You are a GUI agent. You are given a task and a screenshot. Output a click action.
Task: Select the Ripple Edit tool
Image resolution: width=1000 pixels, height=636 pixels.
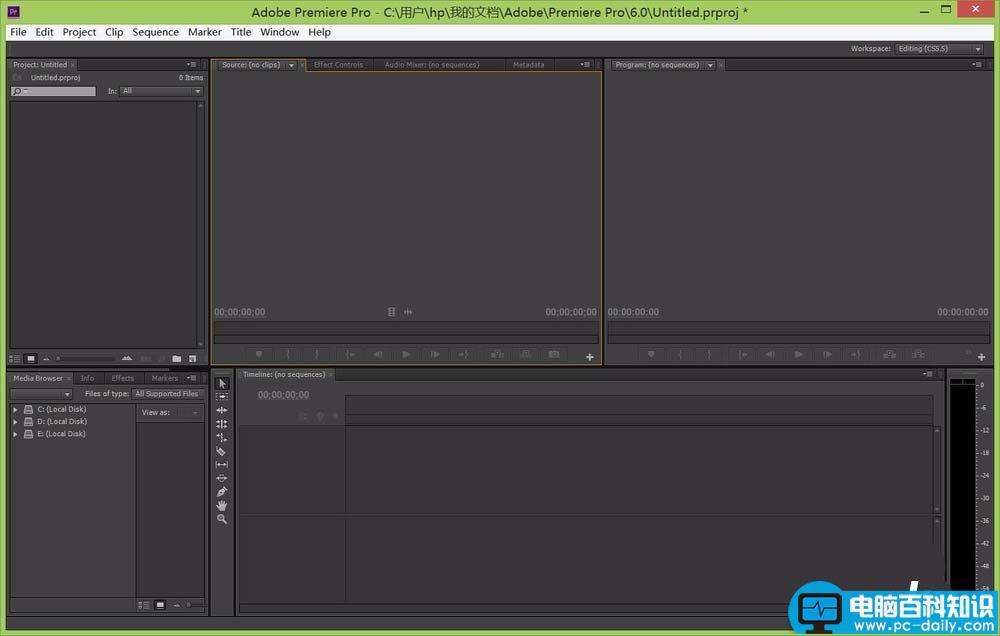tap(222, 410)
